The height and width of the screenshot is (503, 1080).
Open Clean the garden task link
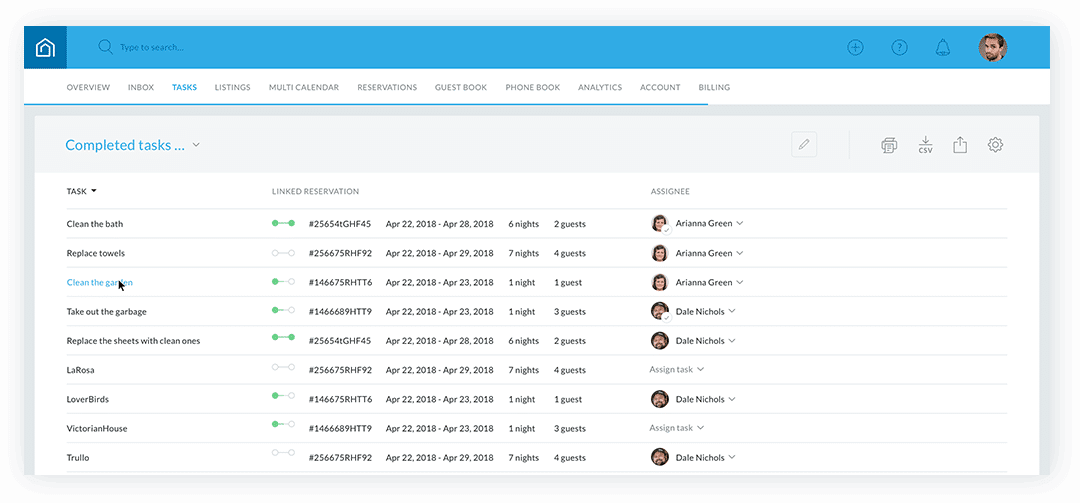(x=99, y=283)
